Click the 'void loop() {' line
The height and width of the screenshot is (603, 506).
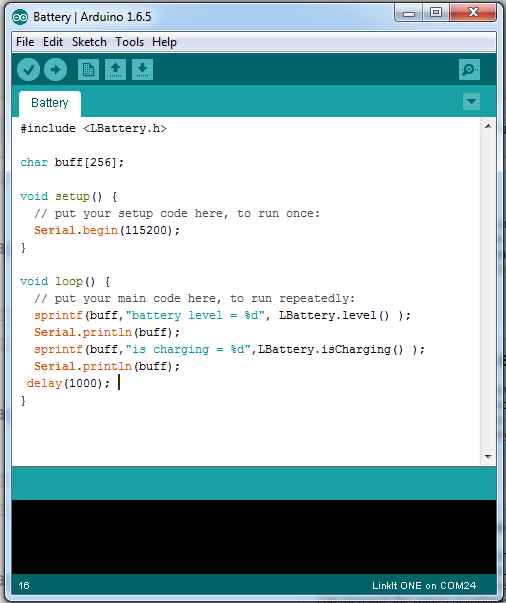pyautogui.click(x=65, y=281)
